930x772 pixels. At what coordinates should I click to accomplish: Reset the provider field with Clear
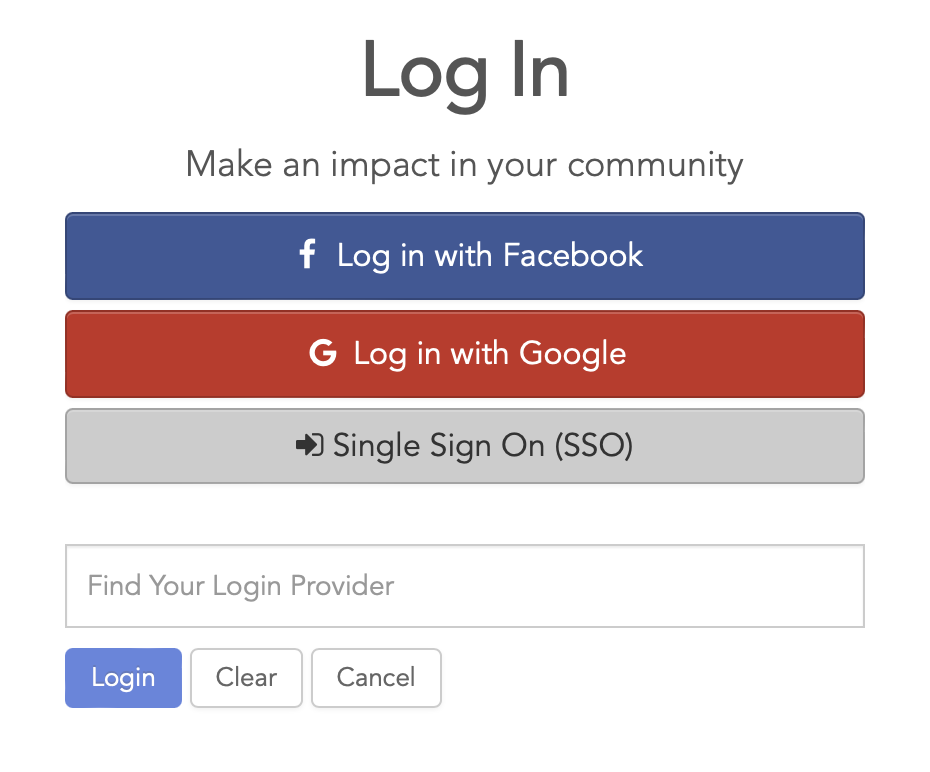tap(246, 678)
